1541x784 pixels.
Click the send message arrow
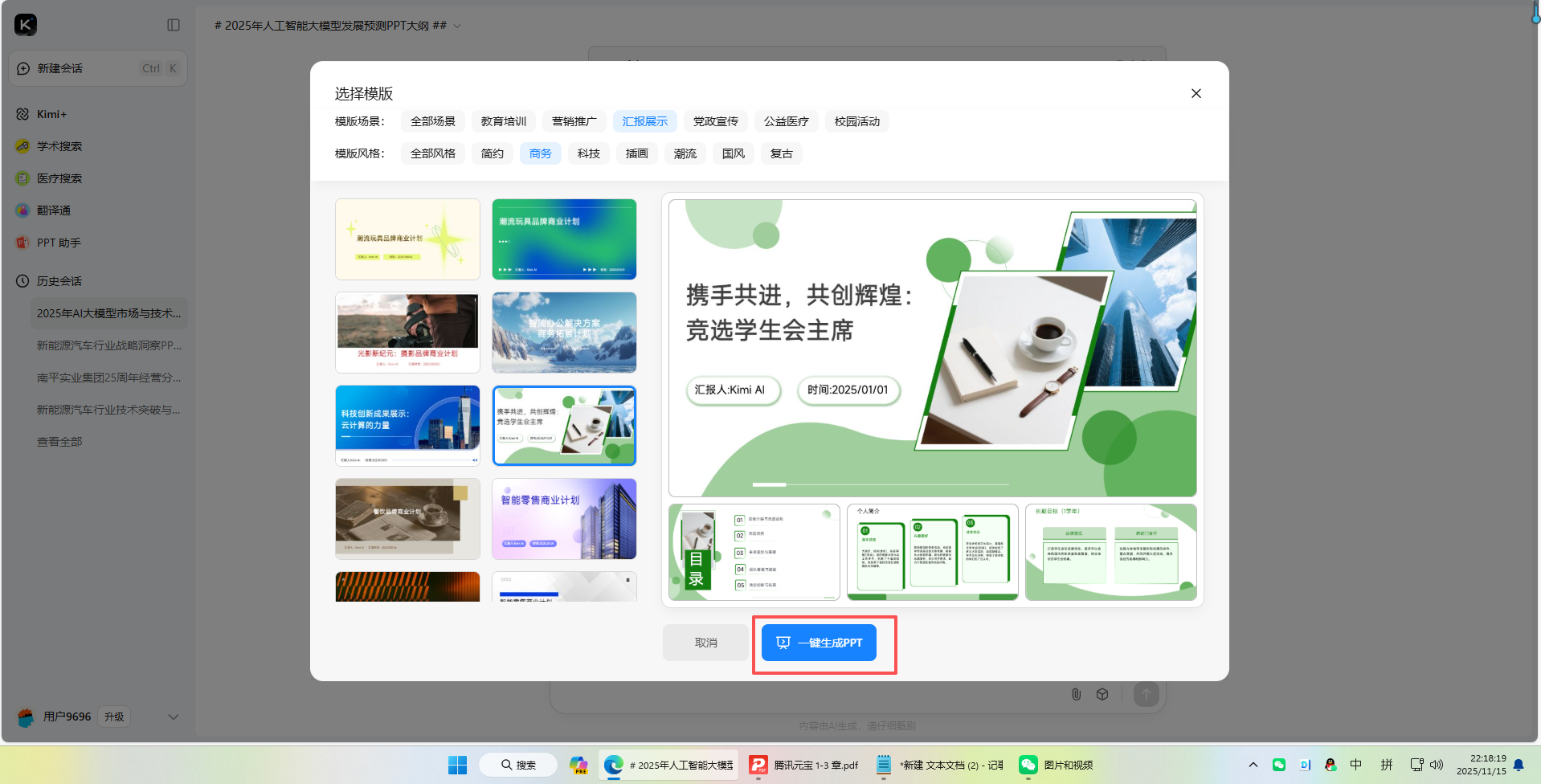(1146, 694)
